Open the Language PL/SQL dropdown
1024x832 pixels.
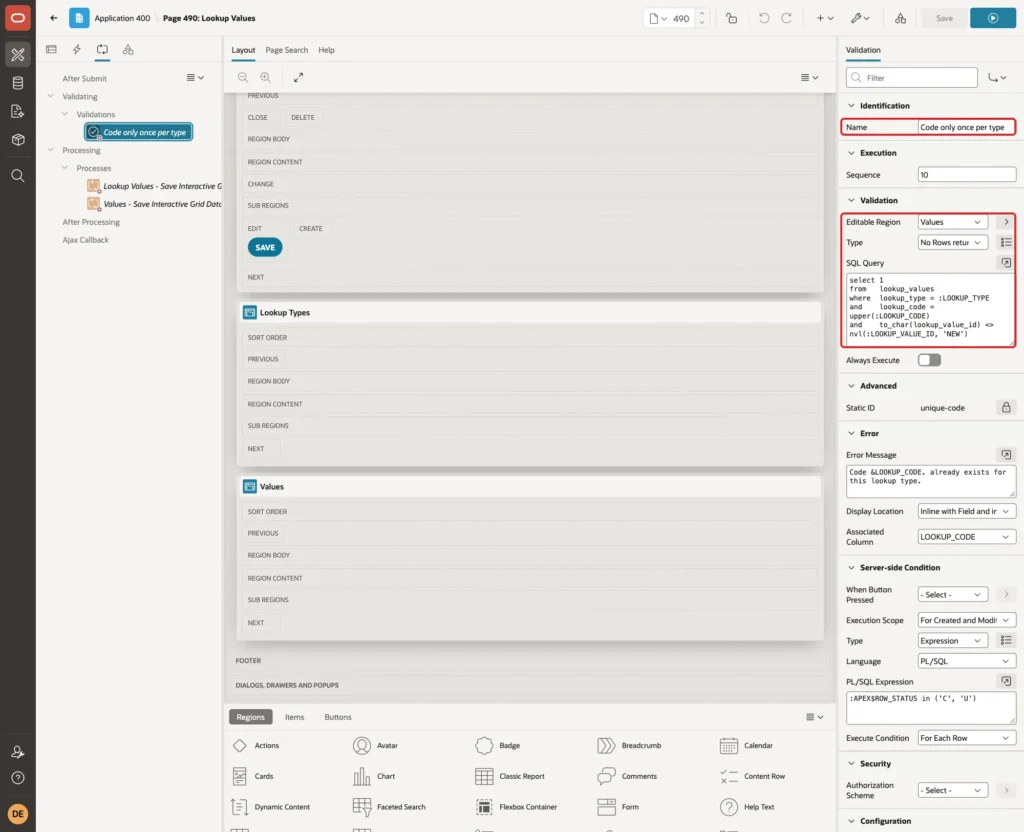tap(967, 661)
